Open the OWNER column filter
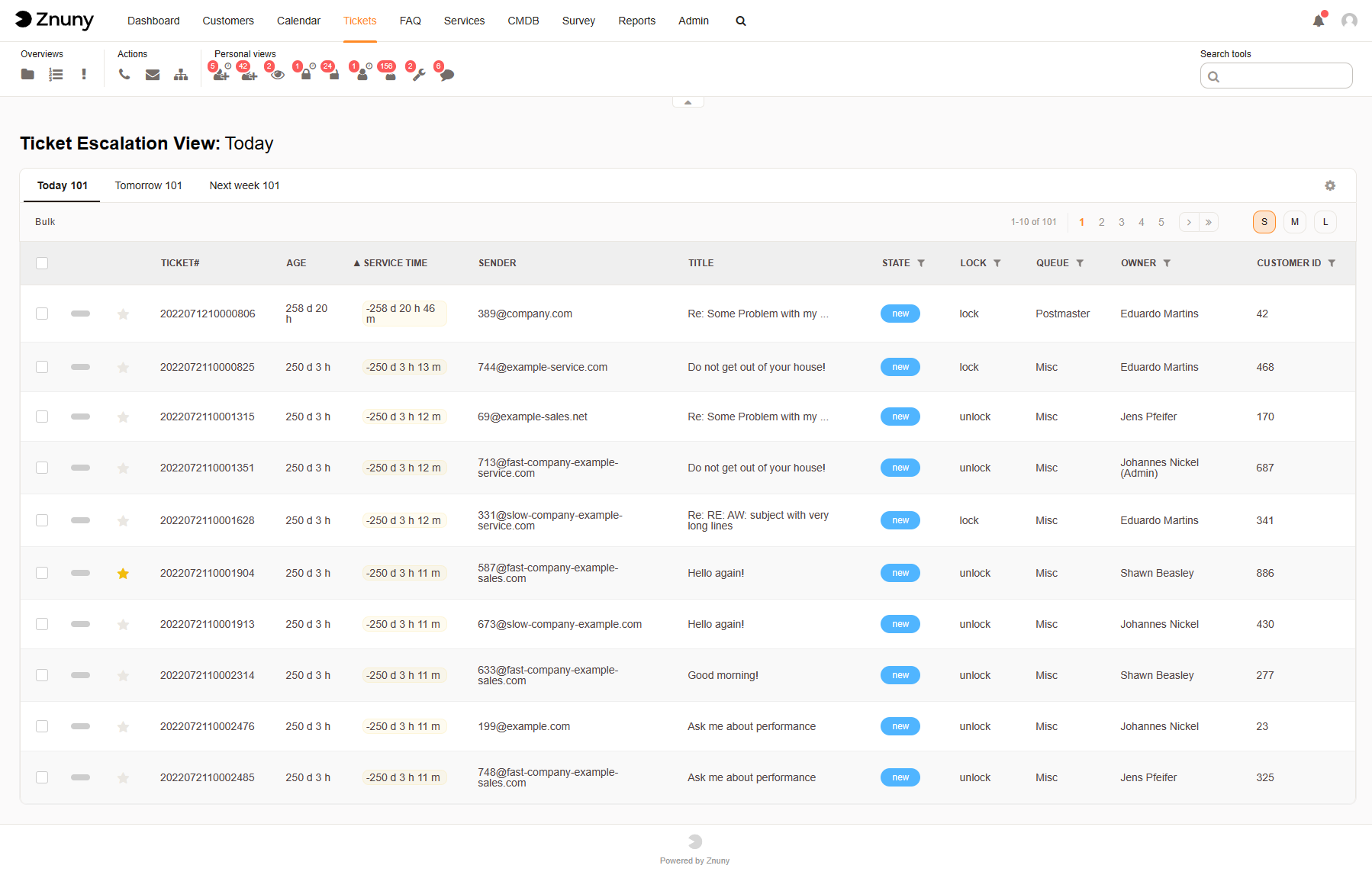Viewport: 1372px width, 875px height. click(x=1167, y=262)
